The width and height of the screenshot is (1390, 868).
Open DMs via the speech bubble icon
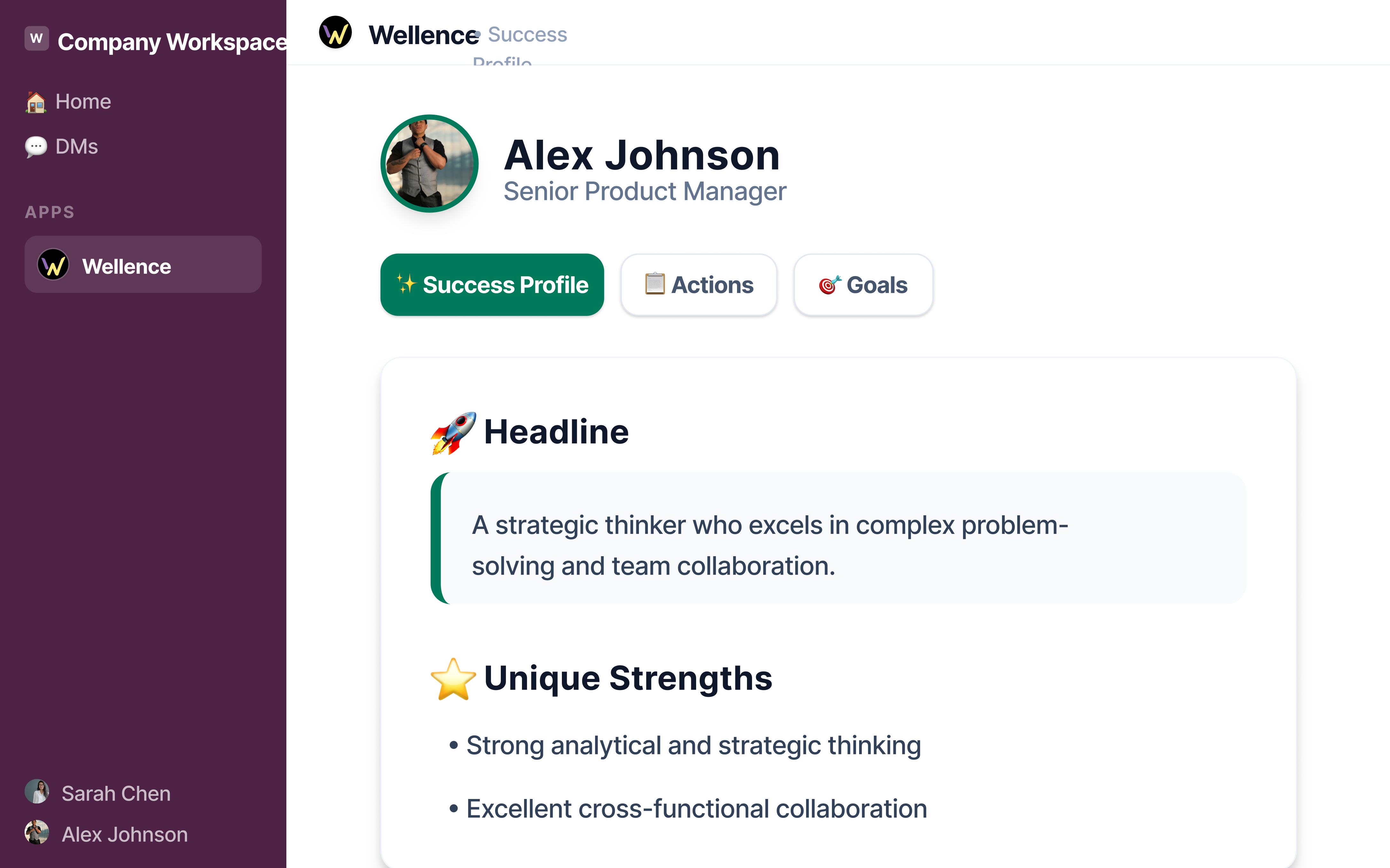coord(36,146)
